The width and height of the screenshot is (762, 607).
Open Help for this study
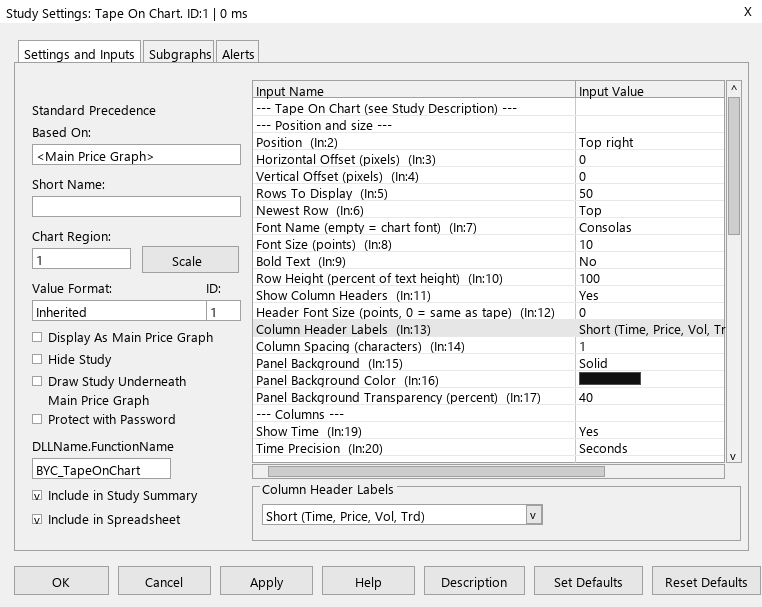pos(368,581)
